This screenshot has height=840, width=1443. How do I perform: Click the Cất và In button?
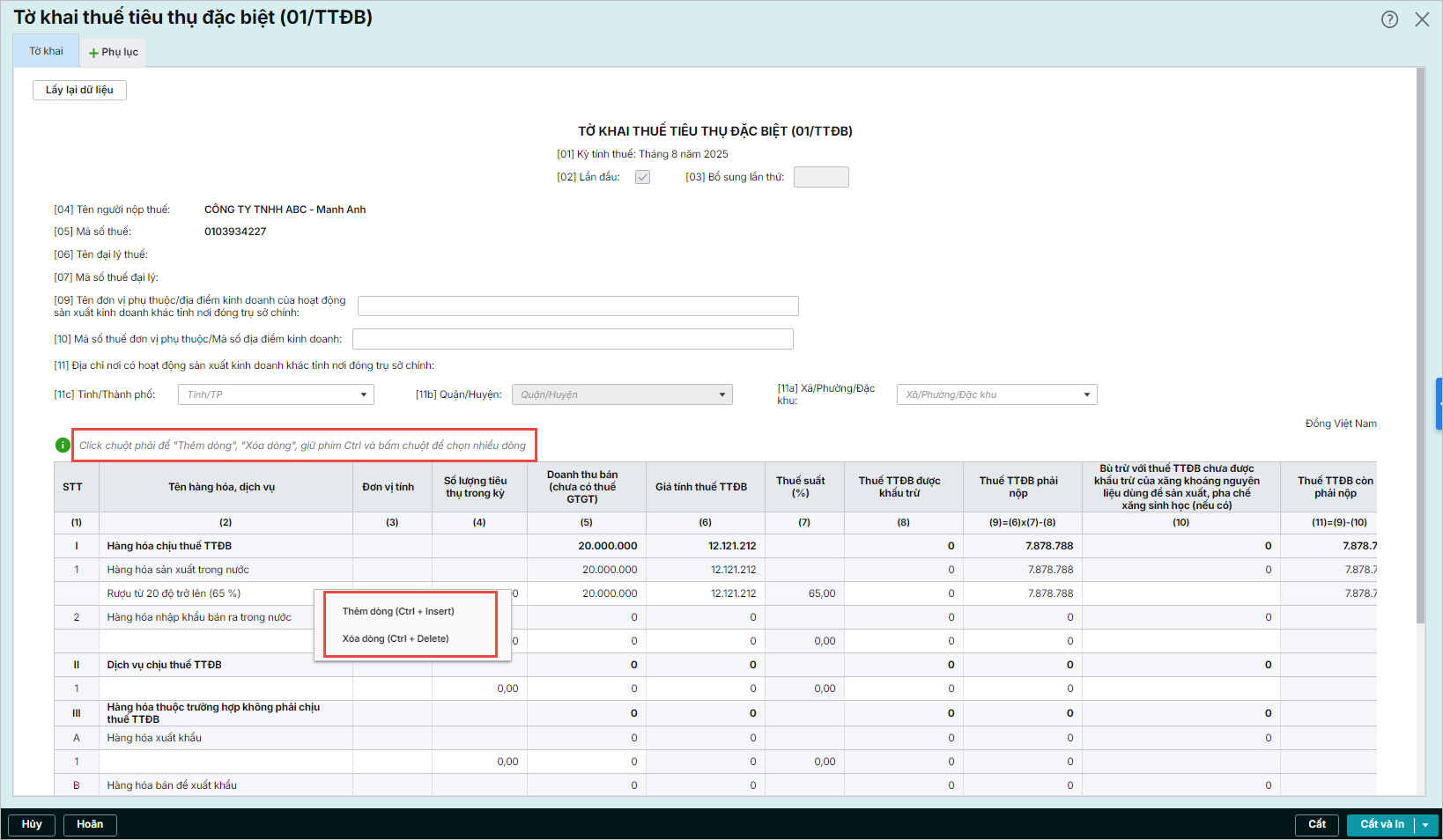1381,824
